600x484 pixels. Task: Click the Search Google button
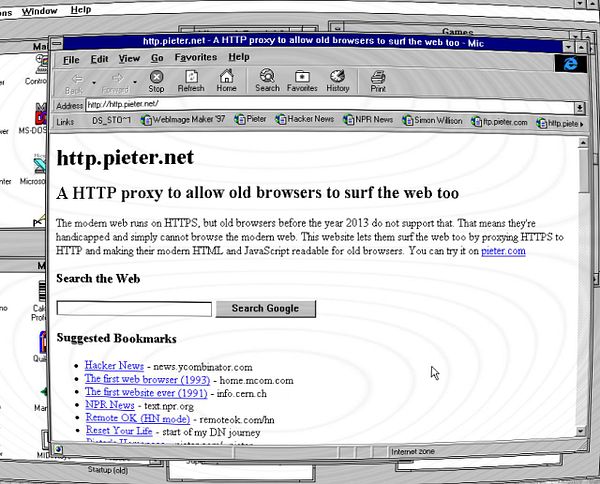(266, 309)
